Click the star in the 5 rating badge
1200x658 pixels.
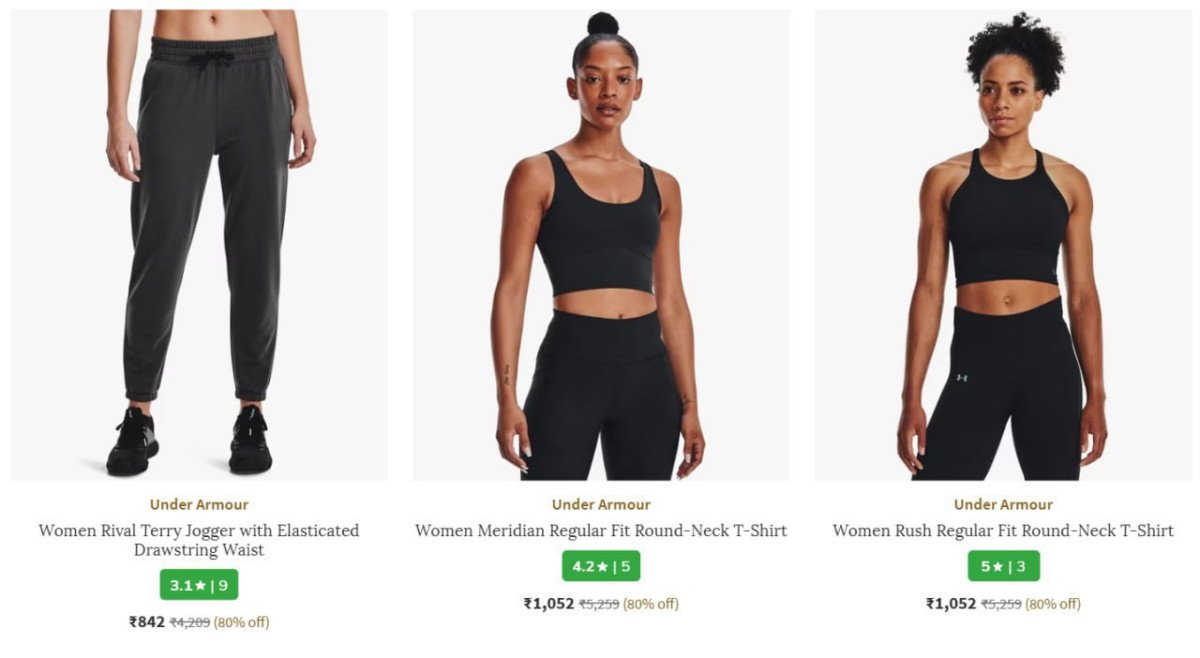(x=997, y=567)
